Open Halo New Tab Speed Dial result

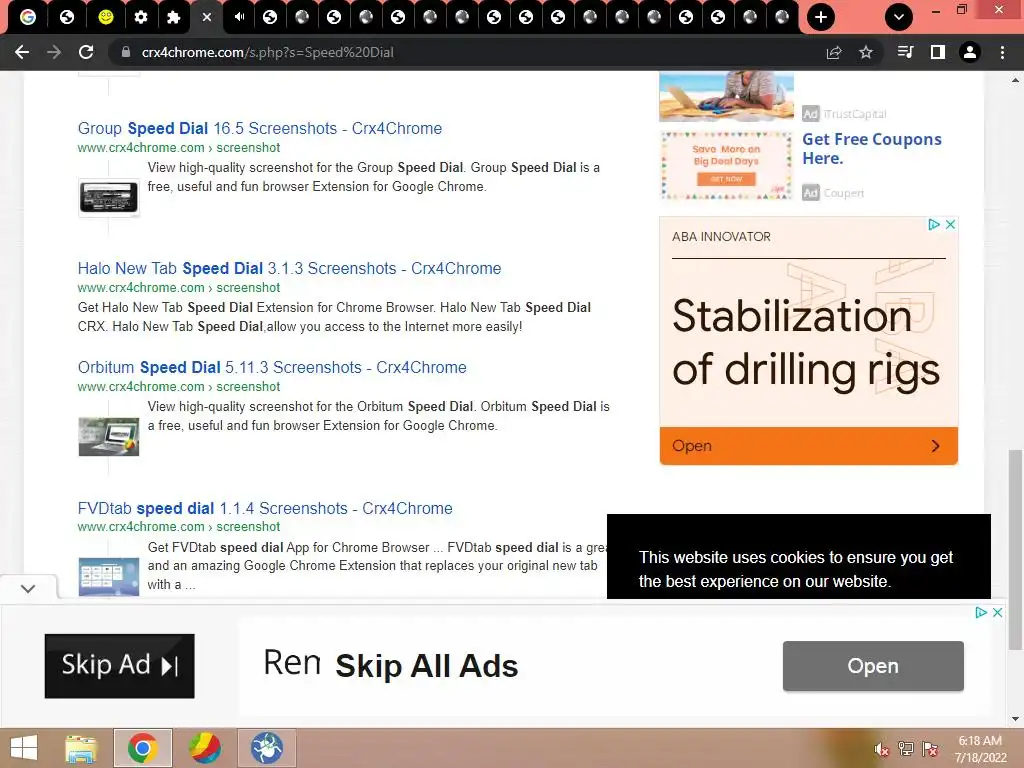click(289, 268)
